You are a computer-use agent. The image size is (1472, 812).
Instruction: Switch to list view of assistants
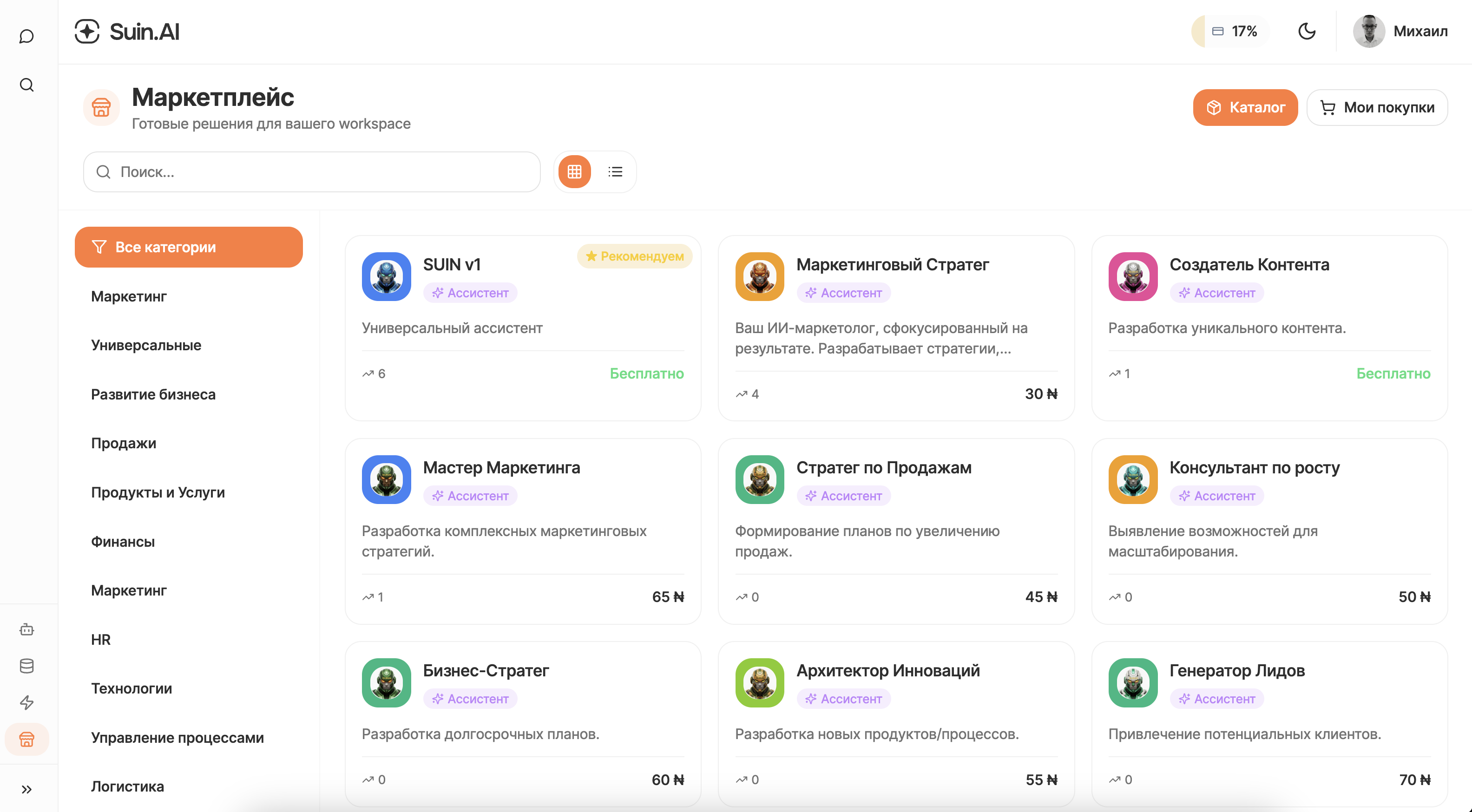615,171
